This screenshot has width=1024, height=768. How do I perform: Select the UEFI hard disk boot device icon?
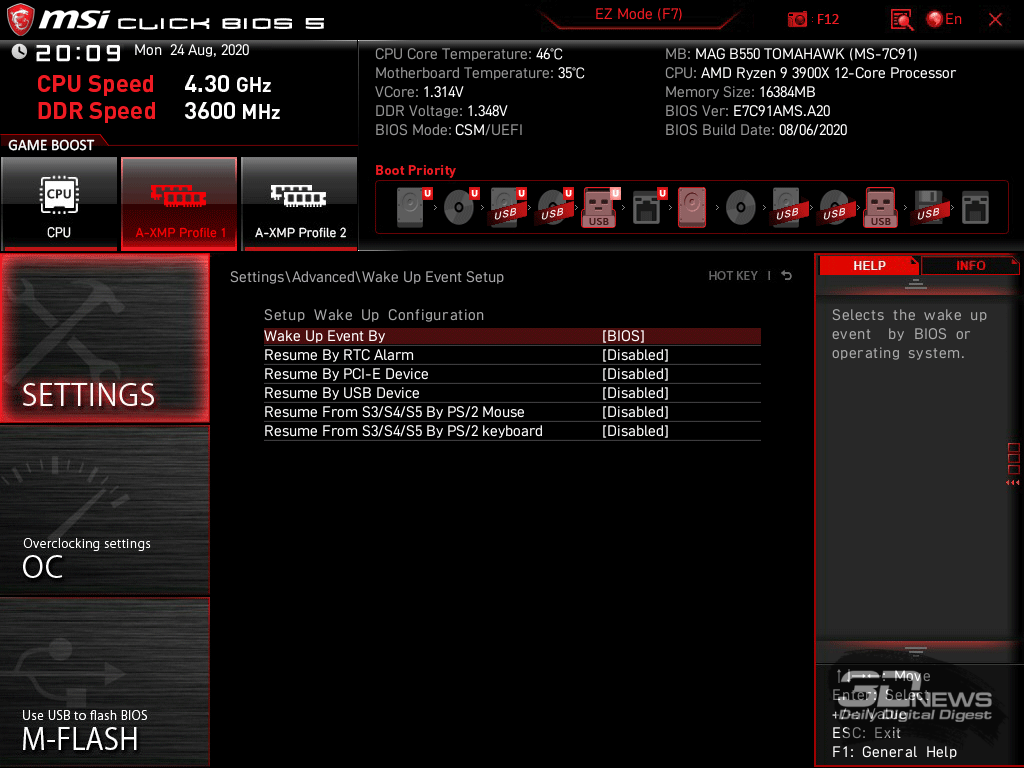(x=415, y=207)
